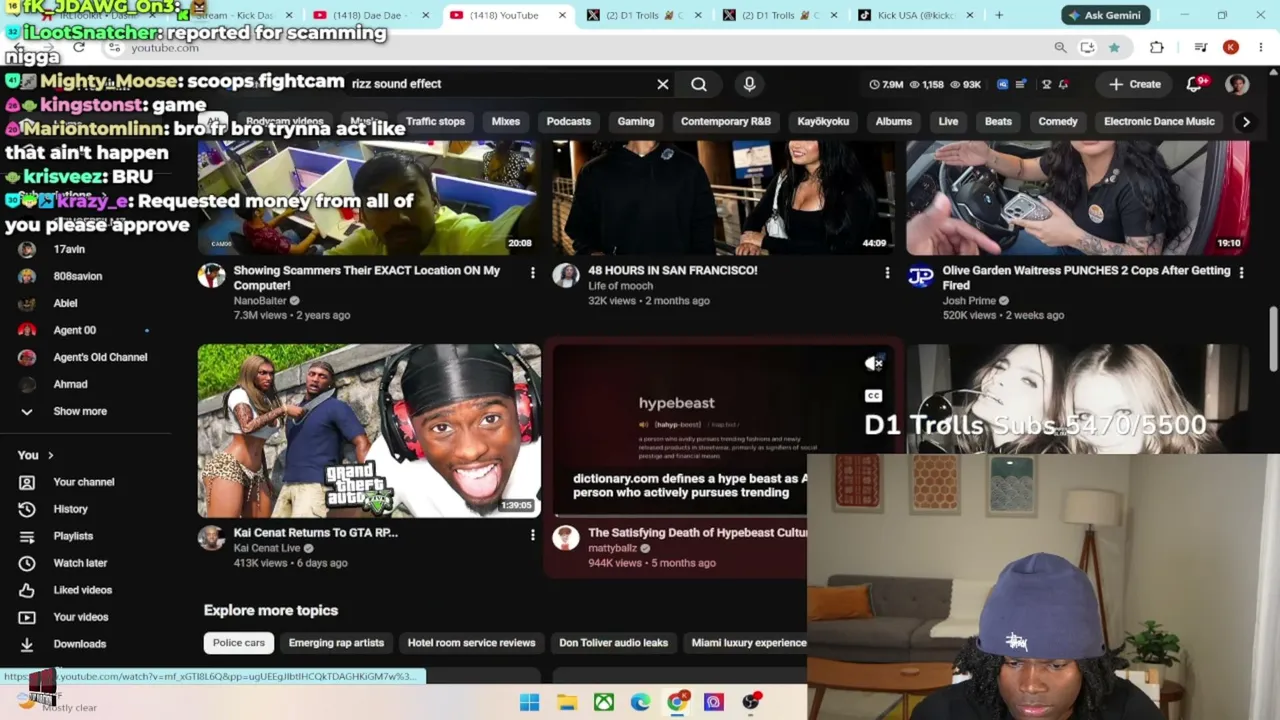The image size is (1280, 720).
Task: Expand the You section chevron
Action: tap(50, 455)
